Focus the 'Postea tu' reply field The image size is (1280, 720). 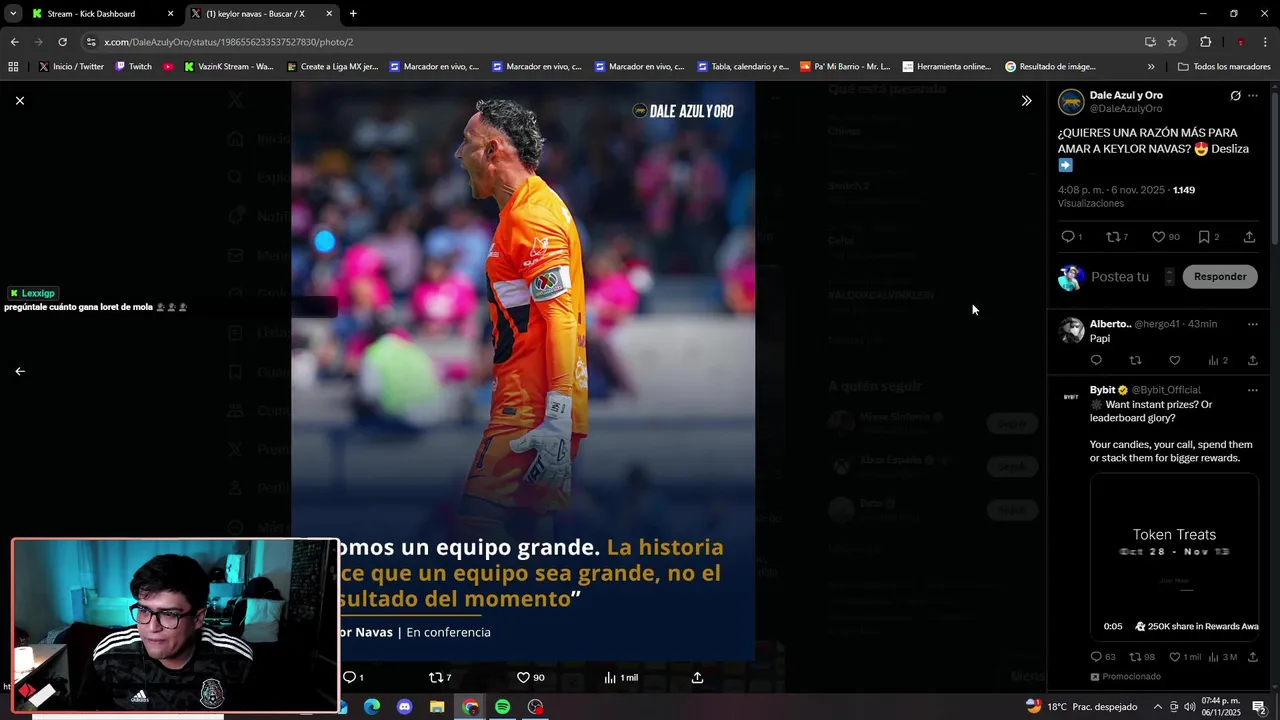click(1119, 277)
